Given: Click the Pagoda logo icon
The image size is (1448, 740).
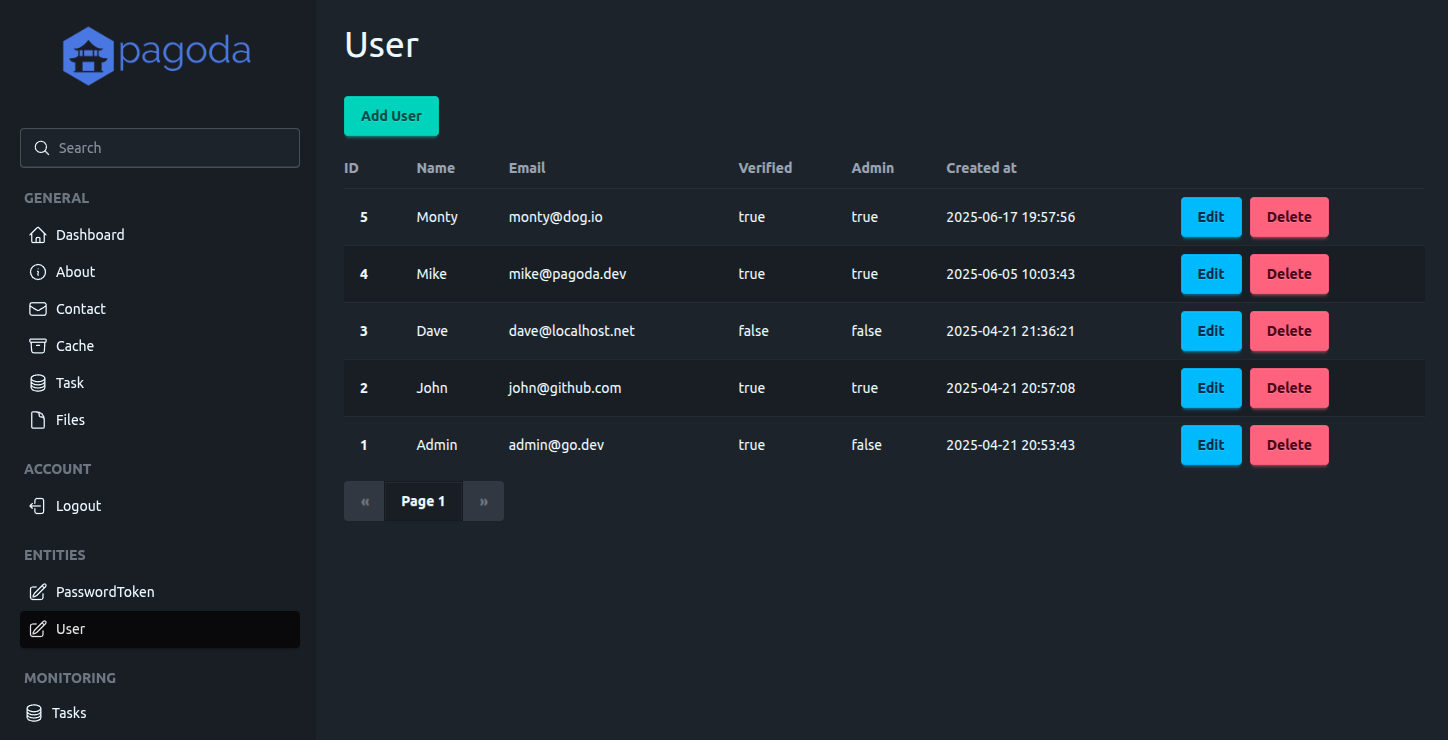Looking at the screenshot, I should [89, 55].
